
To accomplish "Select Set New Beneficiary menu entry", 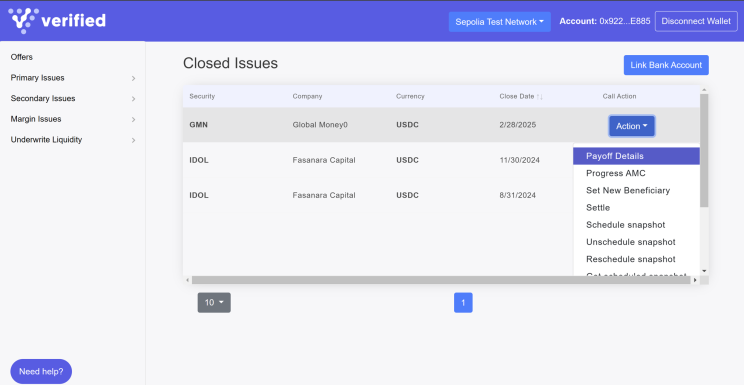I will point(636,190).
